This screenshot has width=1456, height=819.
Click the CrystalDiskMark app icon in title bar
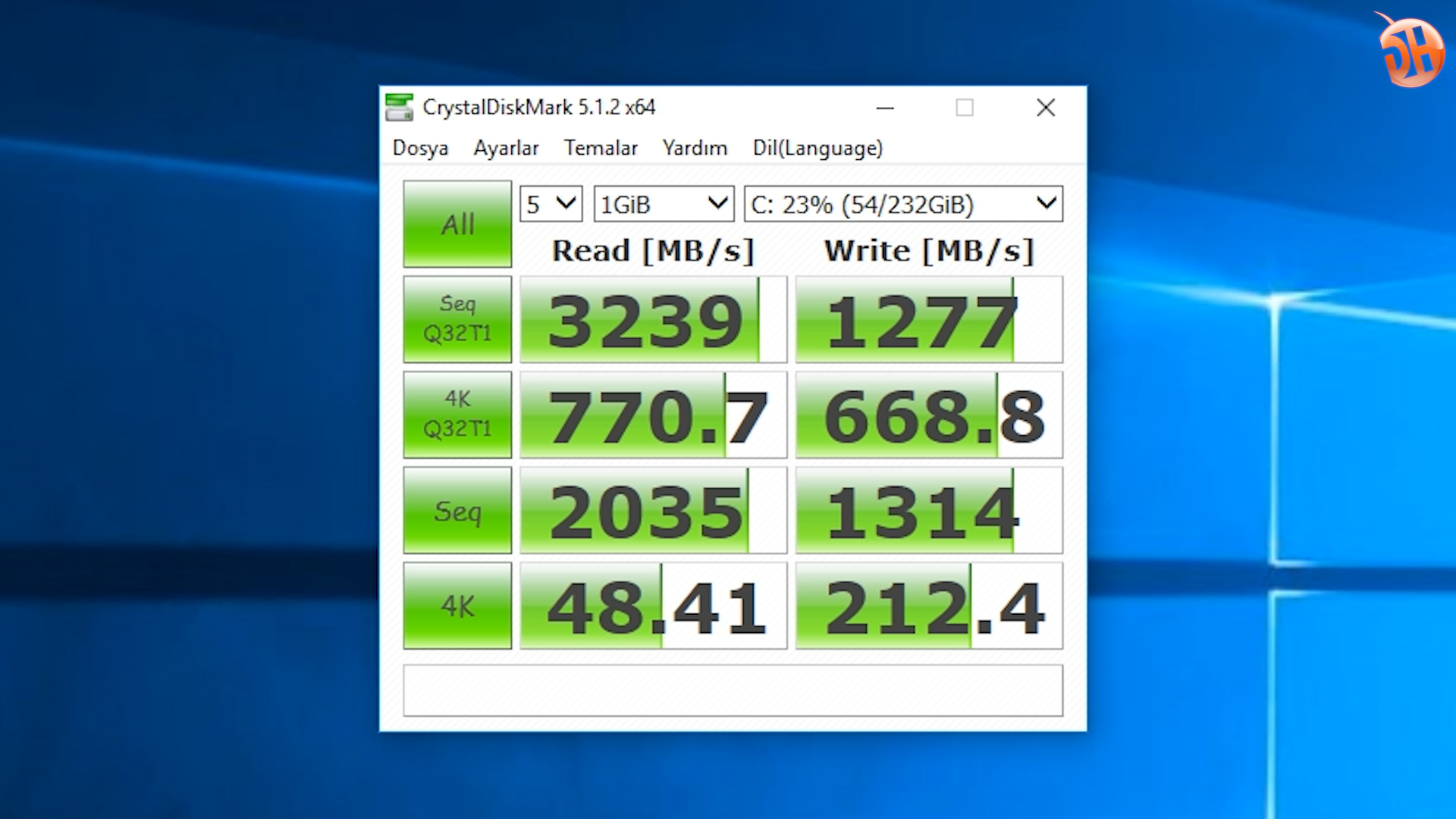click(399, 108)
